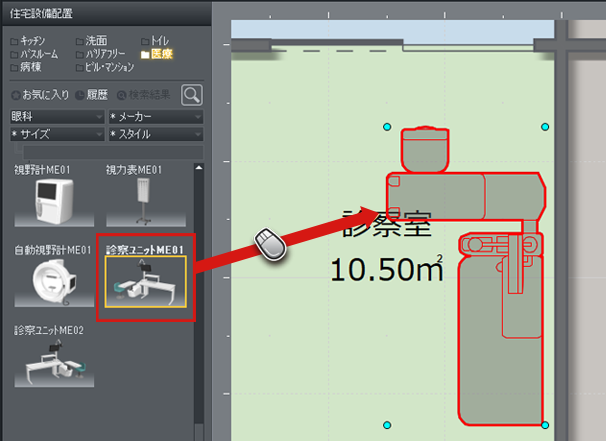This screenshot has width=606, height=441.
Task: Select the 医療 category folder
Action: 159,54
